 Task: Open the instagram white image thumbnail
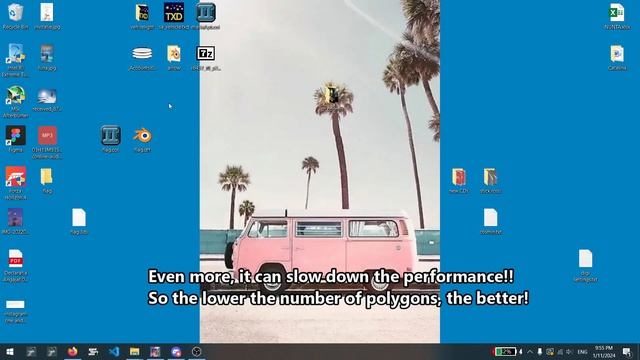[x=16, y=304]
